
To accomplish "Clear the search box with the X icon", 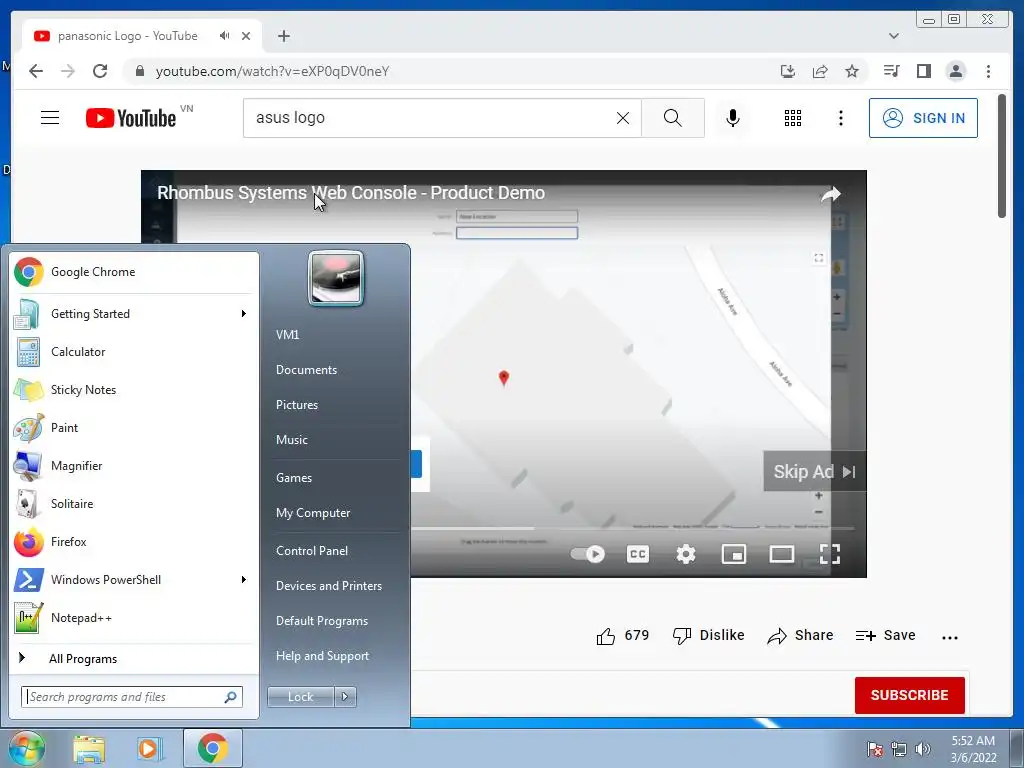I will pos(623,118).
